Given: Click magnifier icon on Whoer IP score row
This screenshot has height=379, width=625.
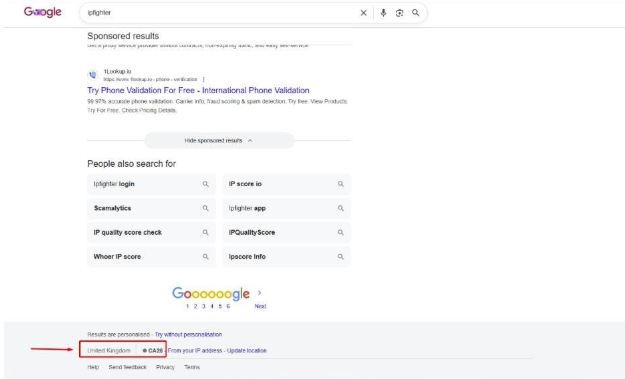Looking at the screenshot, I should coord(205,257).
